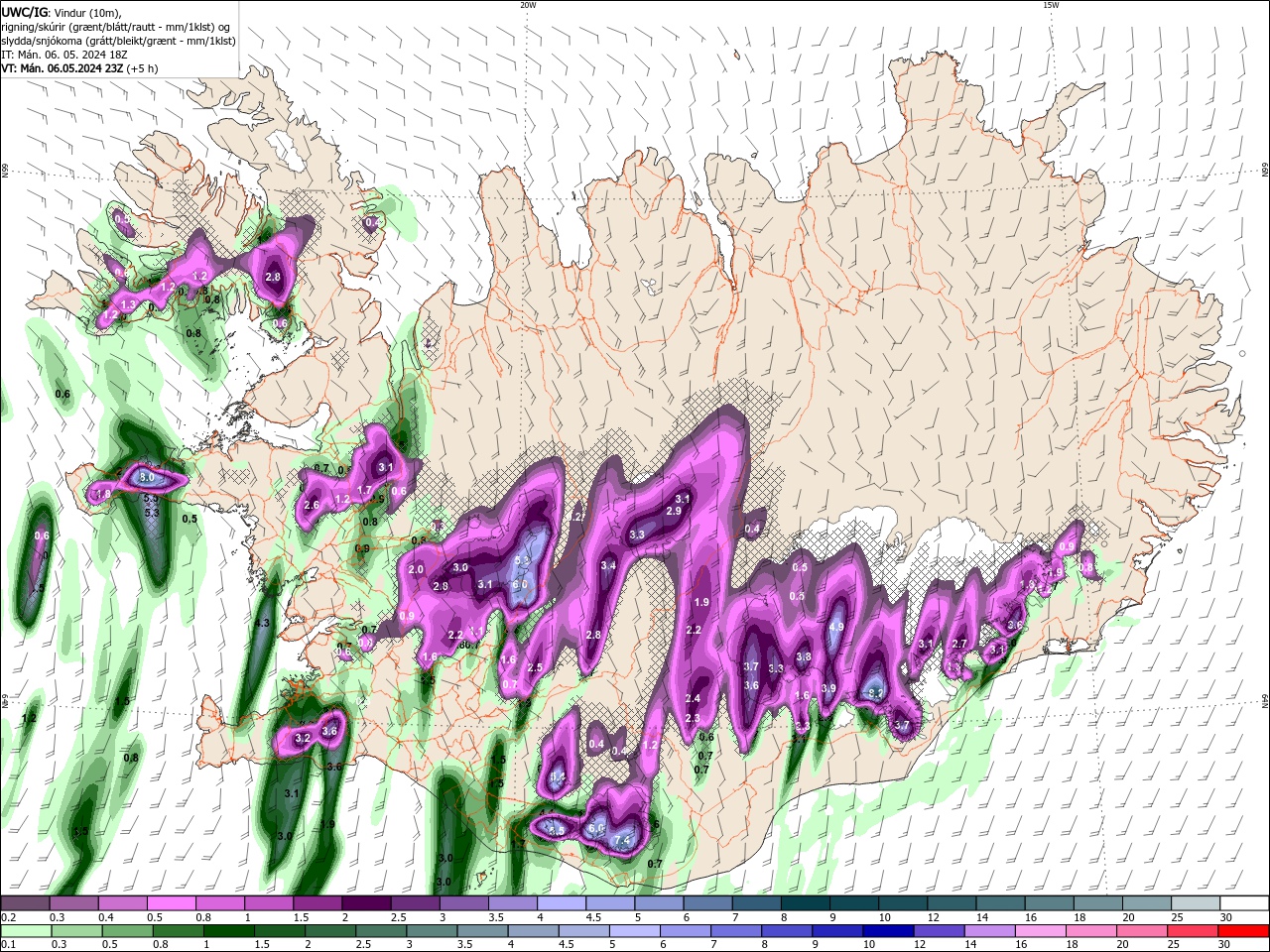Select rain-scale swatch for 2–2.5 mm
Screen dimensions: 1270x952
coord(330,930)
